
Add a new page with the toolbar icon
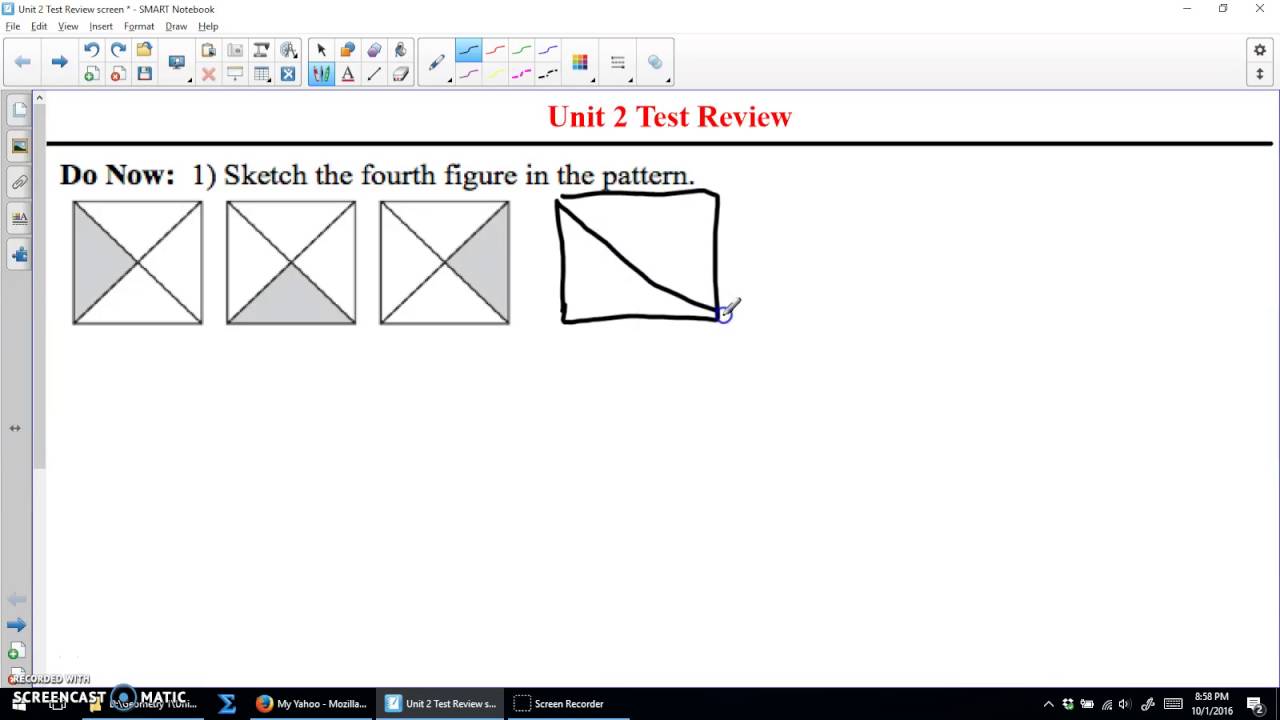point(91,74)
